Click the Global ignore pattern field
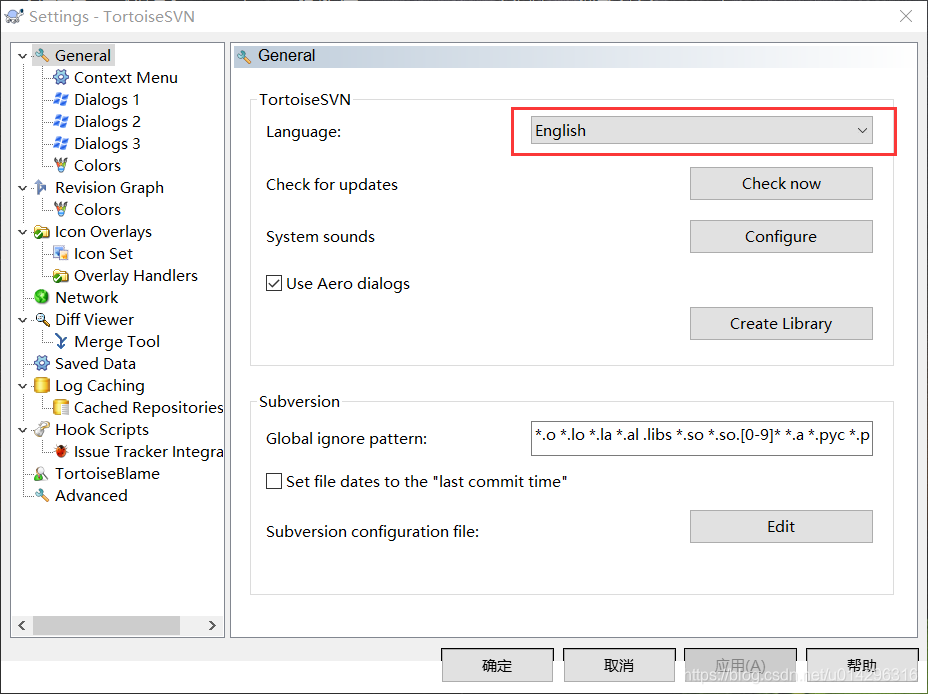Screen dimensions: 928x694 coord(701,438)
